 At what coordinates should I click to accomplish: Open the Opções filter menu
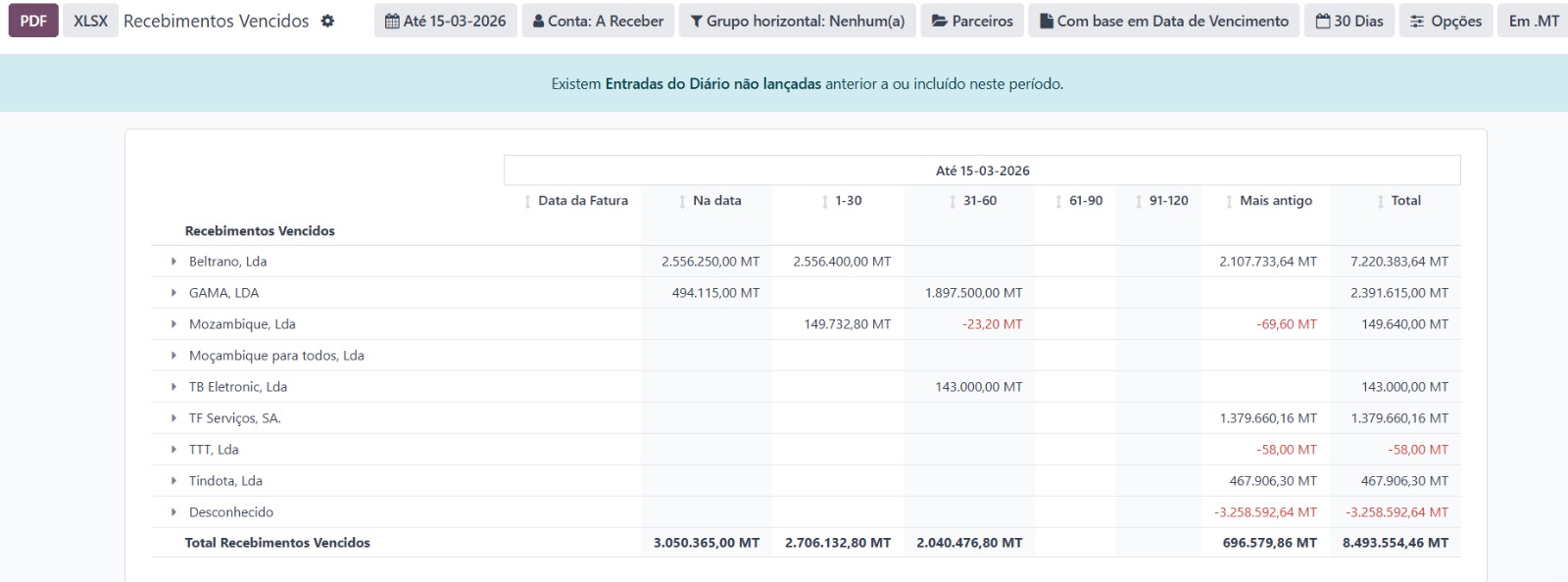pos(1445,21)
